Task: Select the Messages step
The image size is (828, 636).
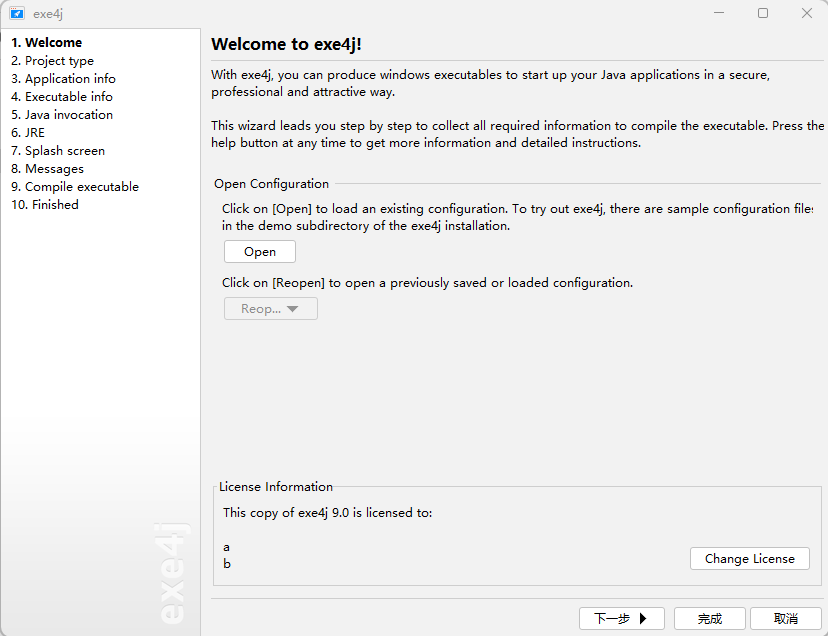Action: [x=48, y=169]
